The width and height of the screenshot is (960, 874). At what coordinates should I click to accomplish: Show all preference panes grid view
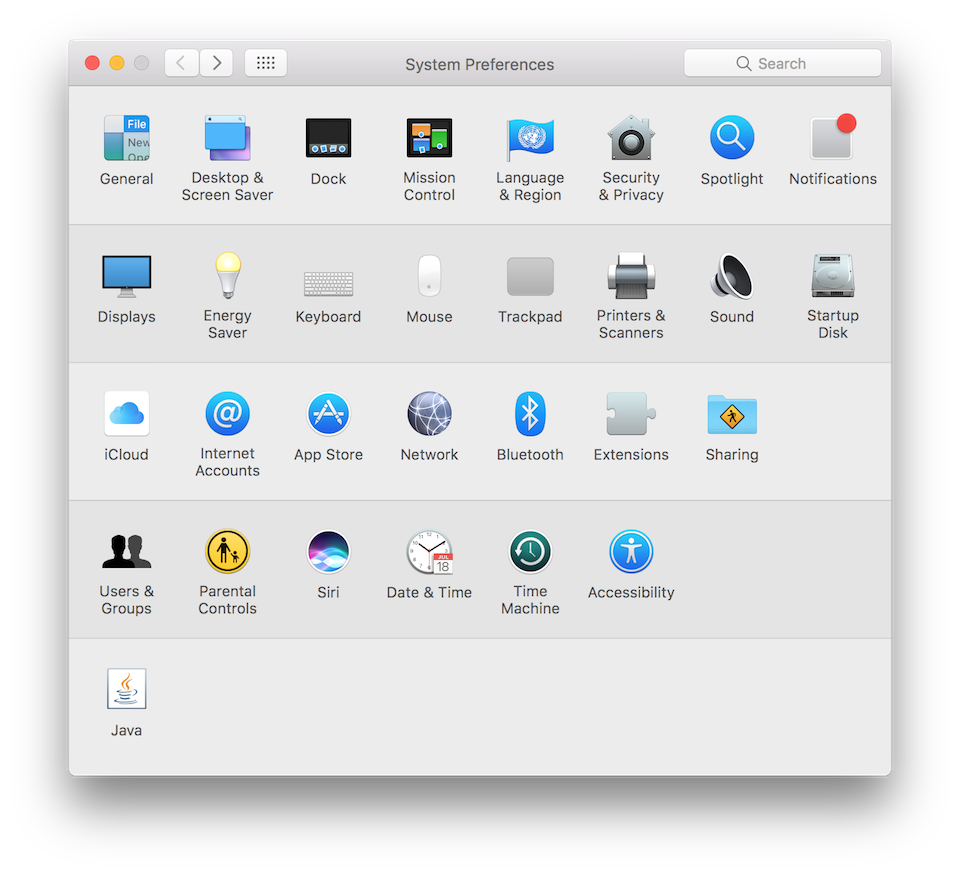point(265,62)
